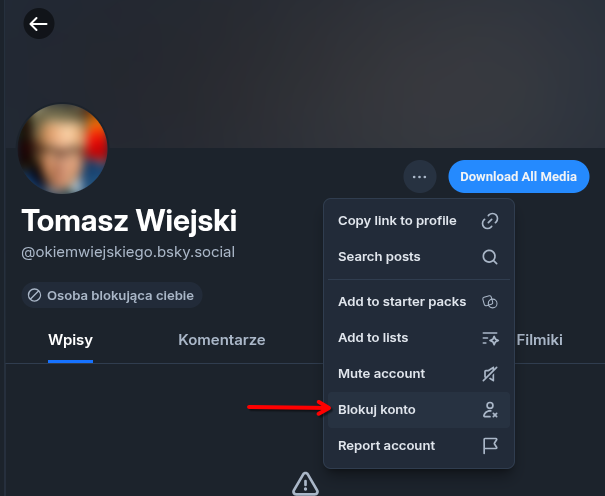This screenshot has height=496, width=605.
Task: Click the chain link icon
Action: tap(490, 221)
